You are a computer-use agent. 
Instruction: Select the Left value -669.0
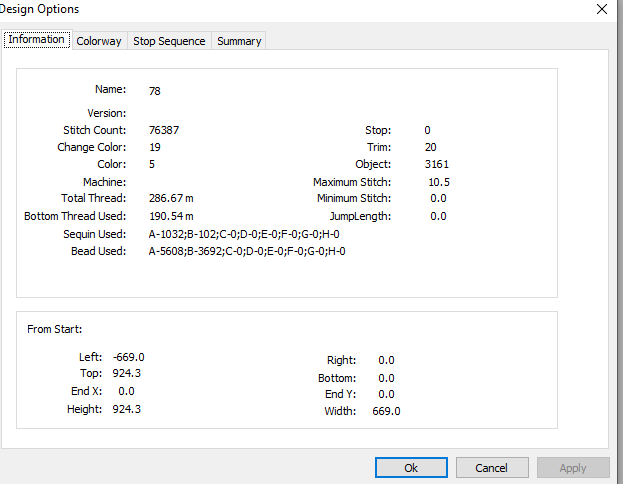pos(128,357)
